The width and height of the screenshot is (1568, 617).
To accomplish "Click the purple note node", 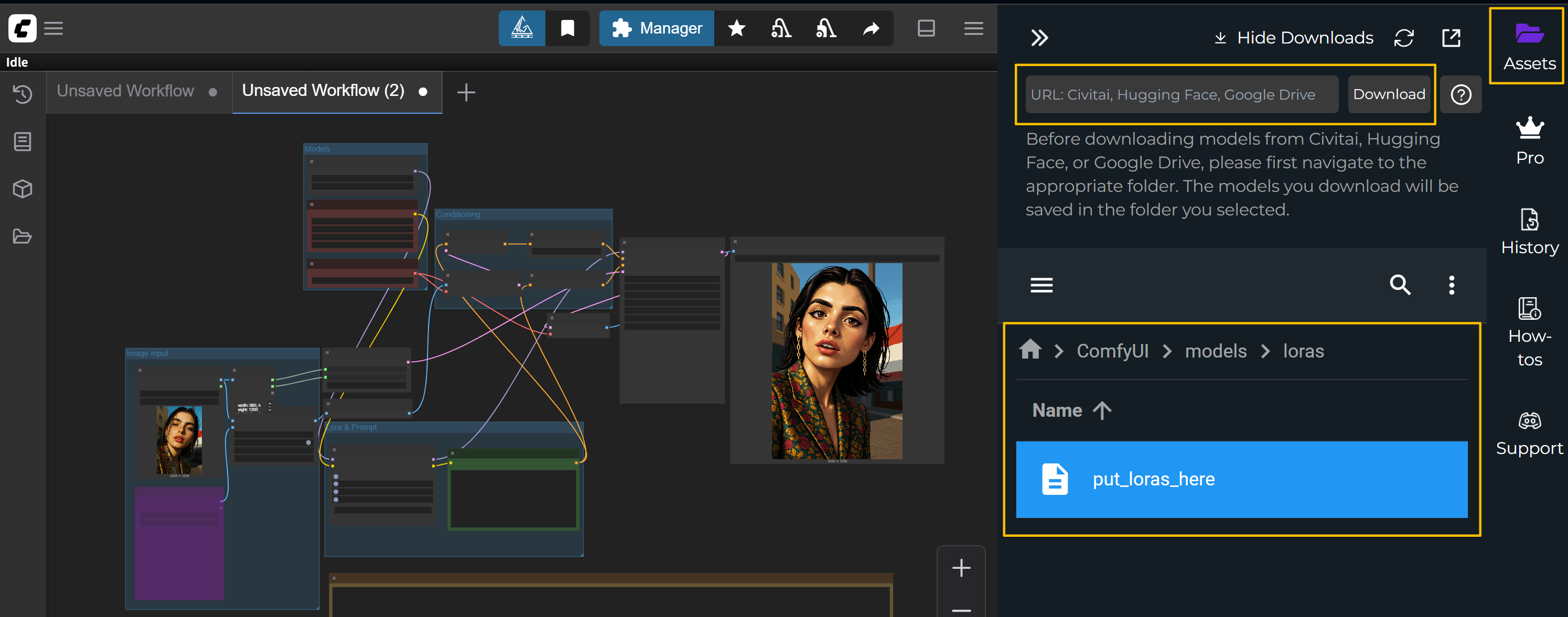I will pyautogui.click(x=179, y=543).
